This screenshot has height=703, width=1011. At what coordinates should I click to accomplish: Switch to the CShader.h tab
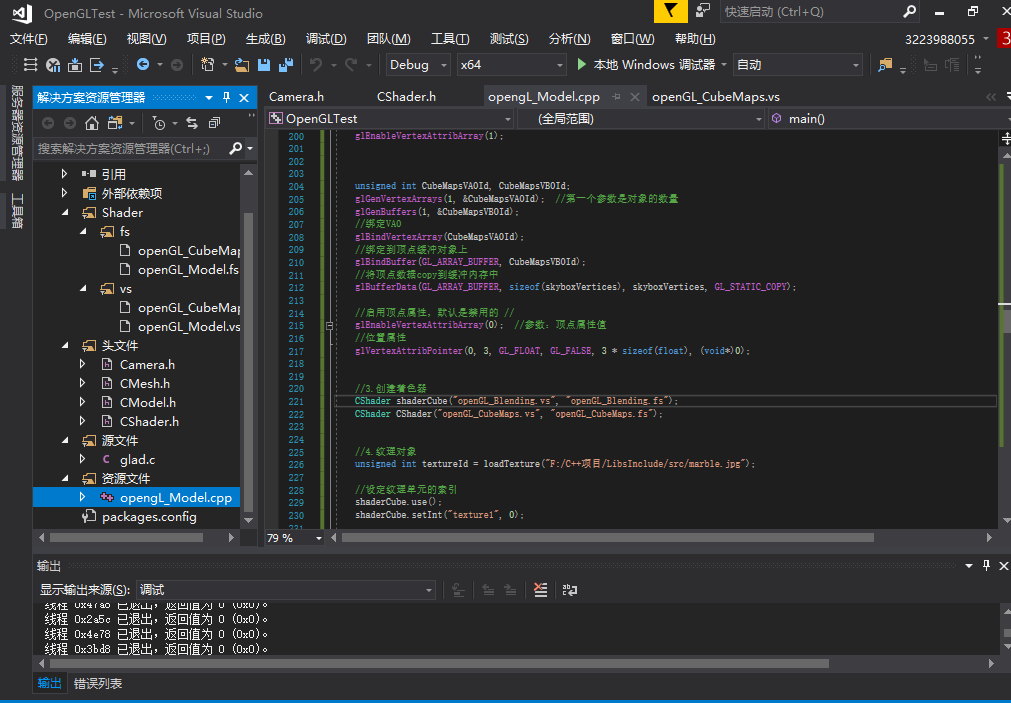point(406,97)
